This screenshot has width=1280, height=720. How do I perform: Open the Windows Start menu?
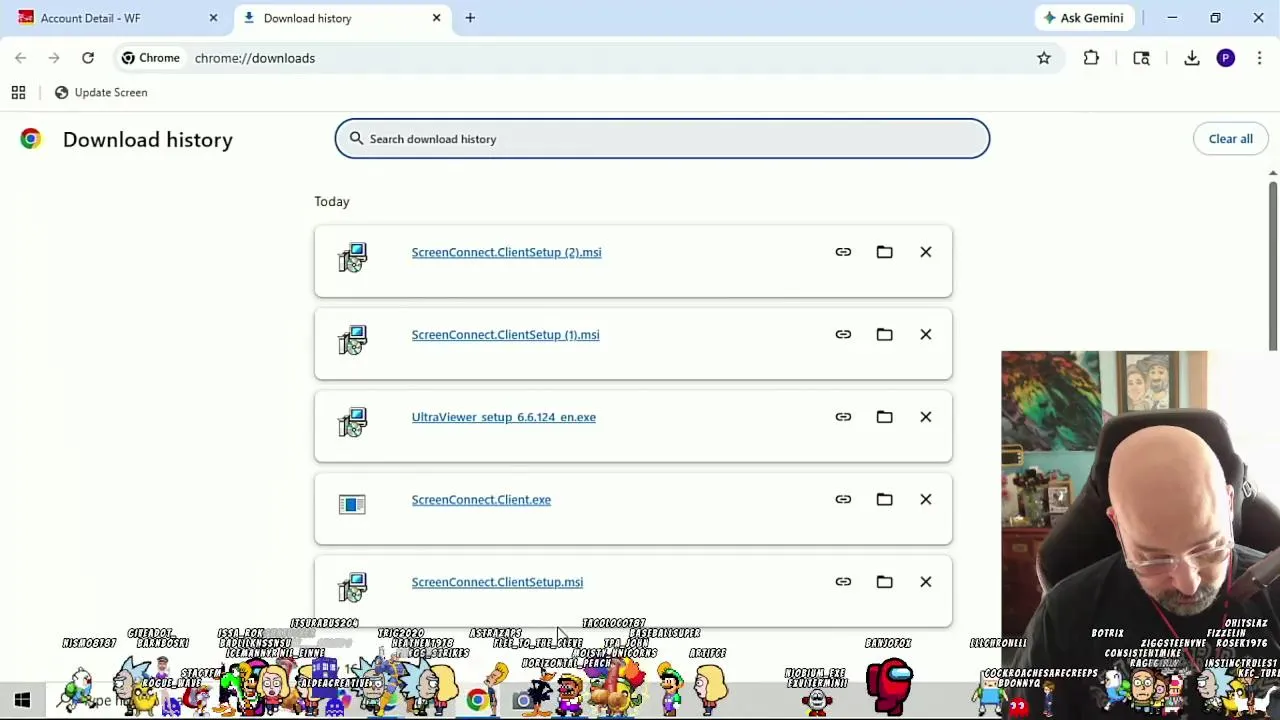(22, 701)
